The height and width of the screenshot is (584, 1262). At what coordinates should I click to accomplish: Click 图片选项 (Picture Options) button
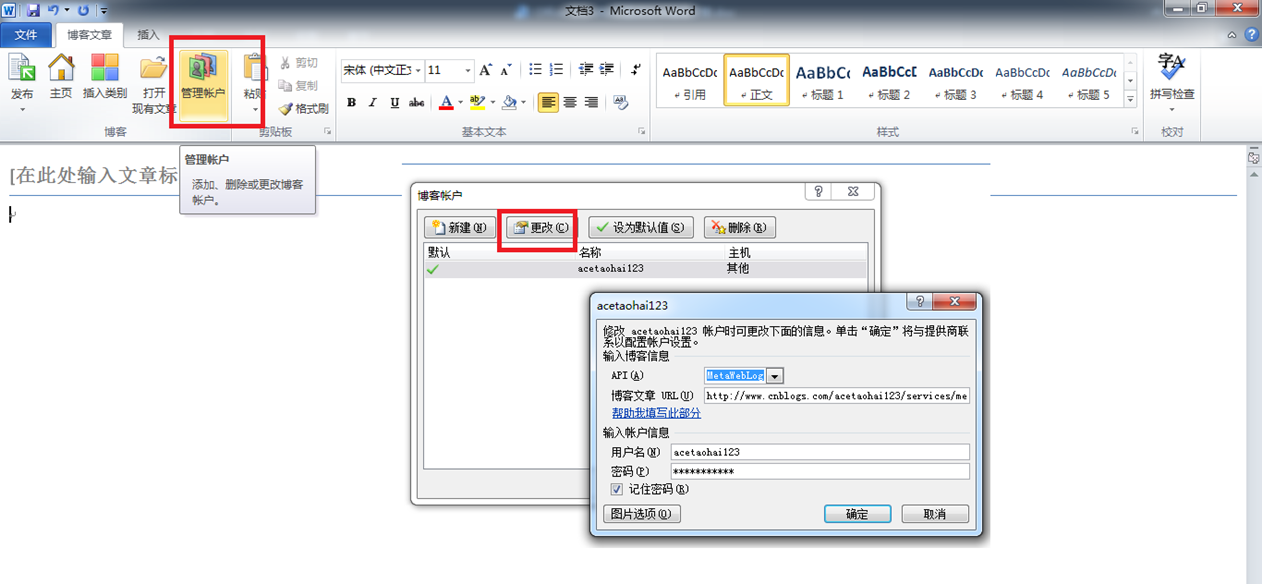642,514
